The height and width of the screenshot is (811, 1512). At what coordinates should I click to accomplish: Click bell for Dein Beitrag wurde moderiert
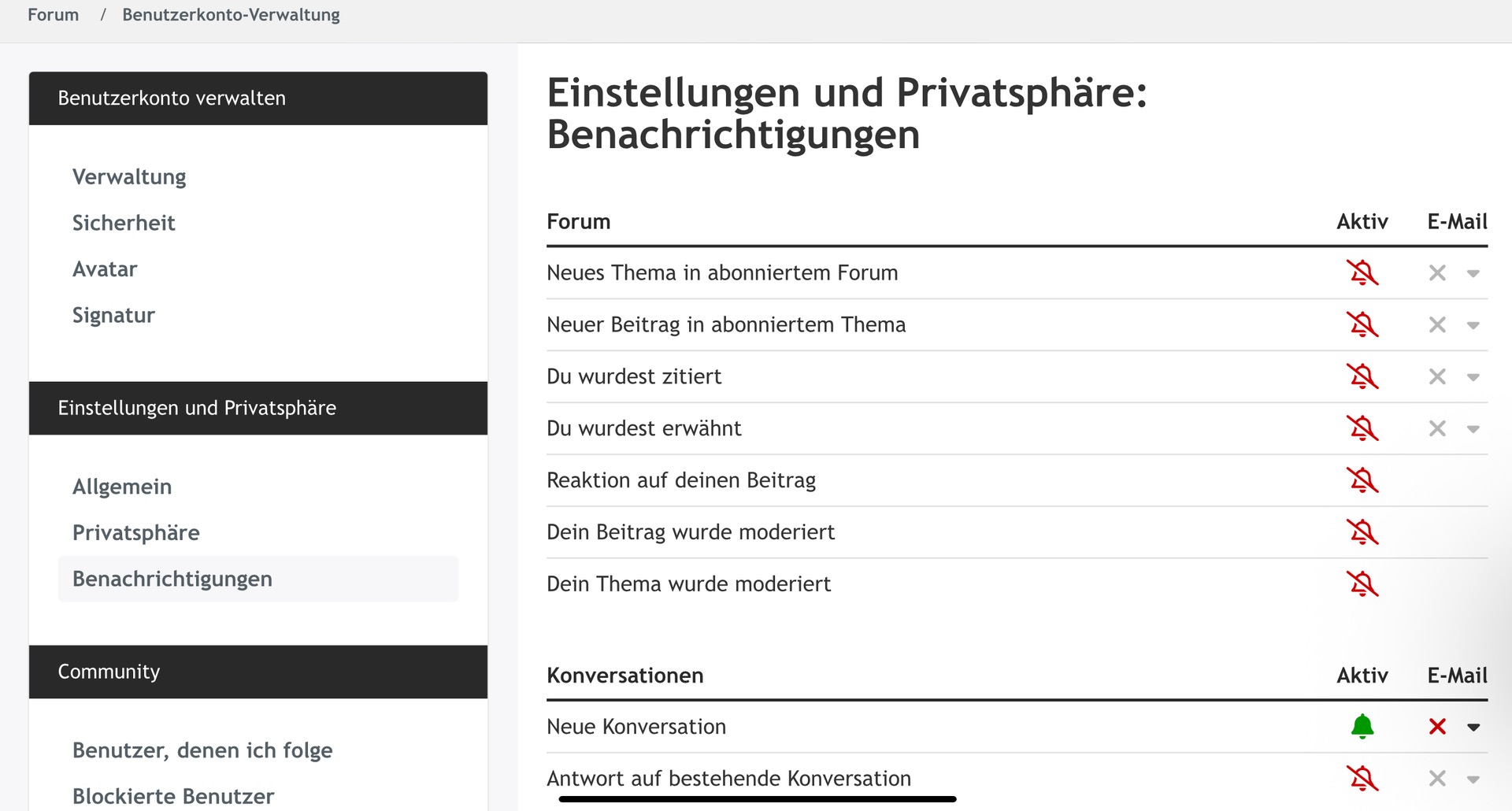click(1362, 532)
